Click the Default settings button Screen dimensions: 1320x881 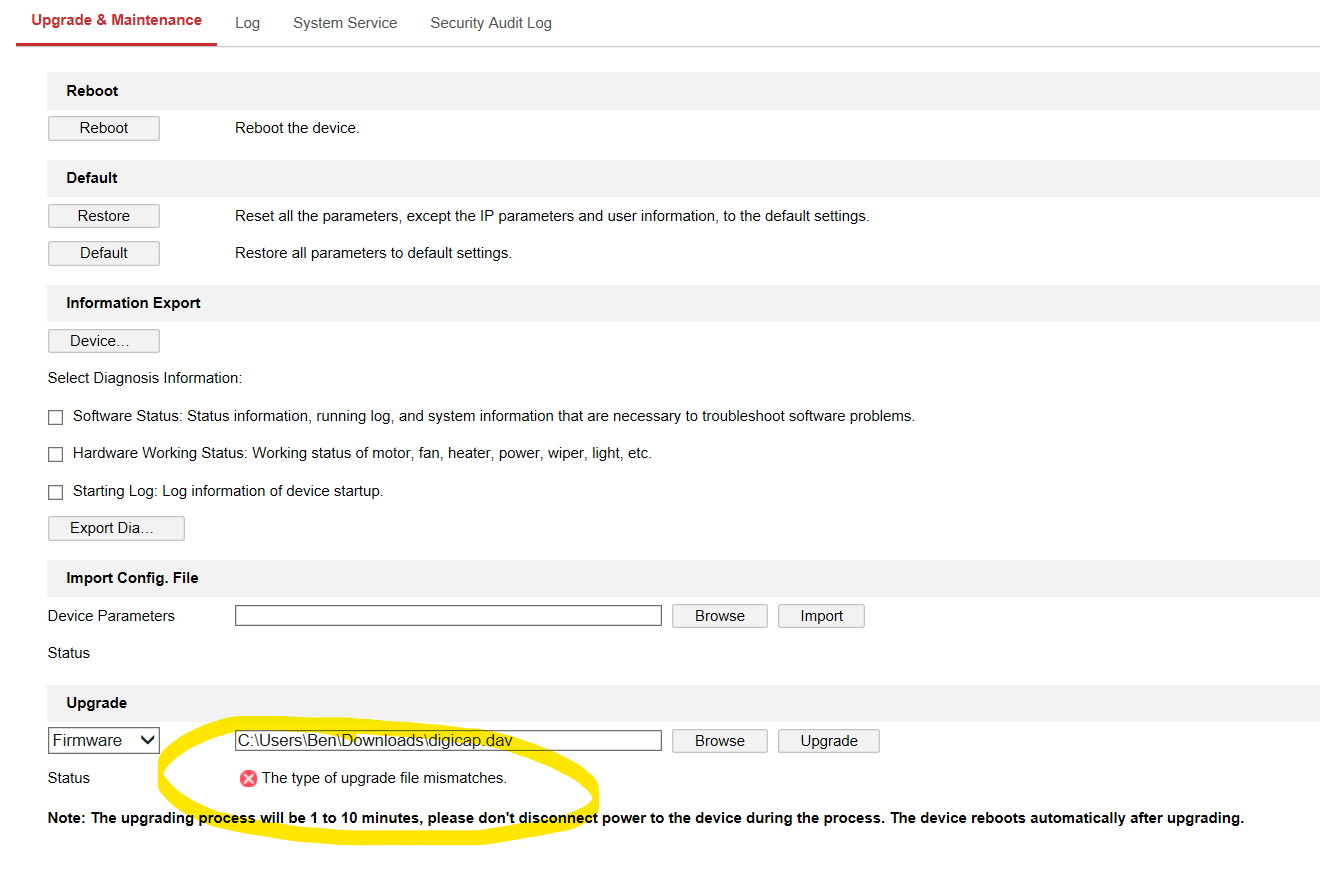(x=104, y=253)
